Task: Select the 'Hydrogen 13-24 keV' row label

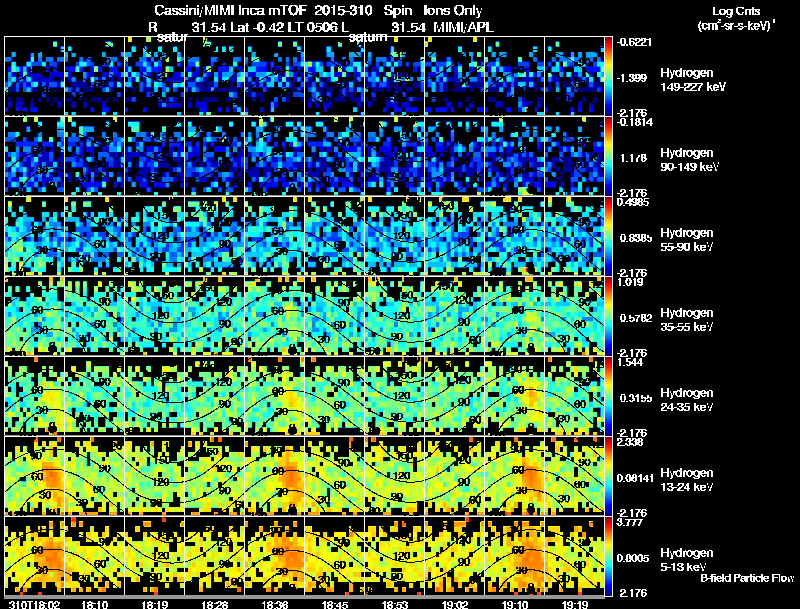Action: click(x=687, y=480)
